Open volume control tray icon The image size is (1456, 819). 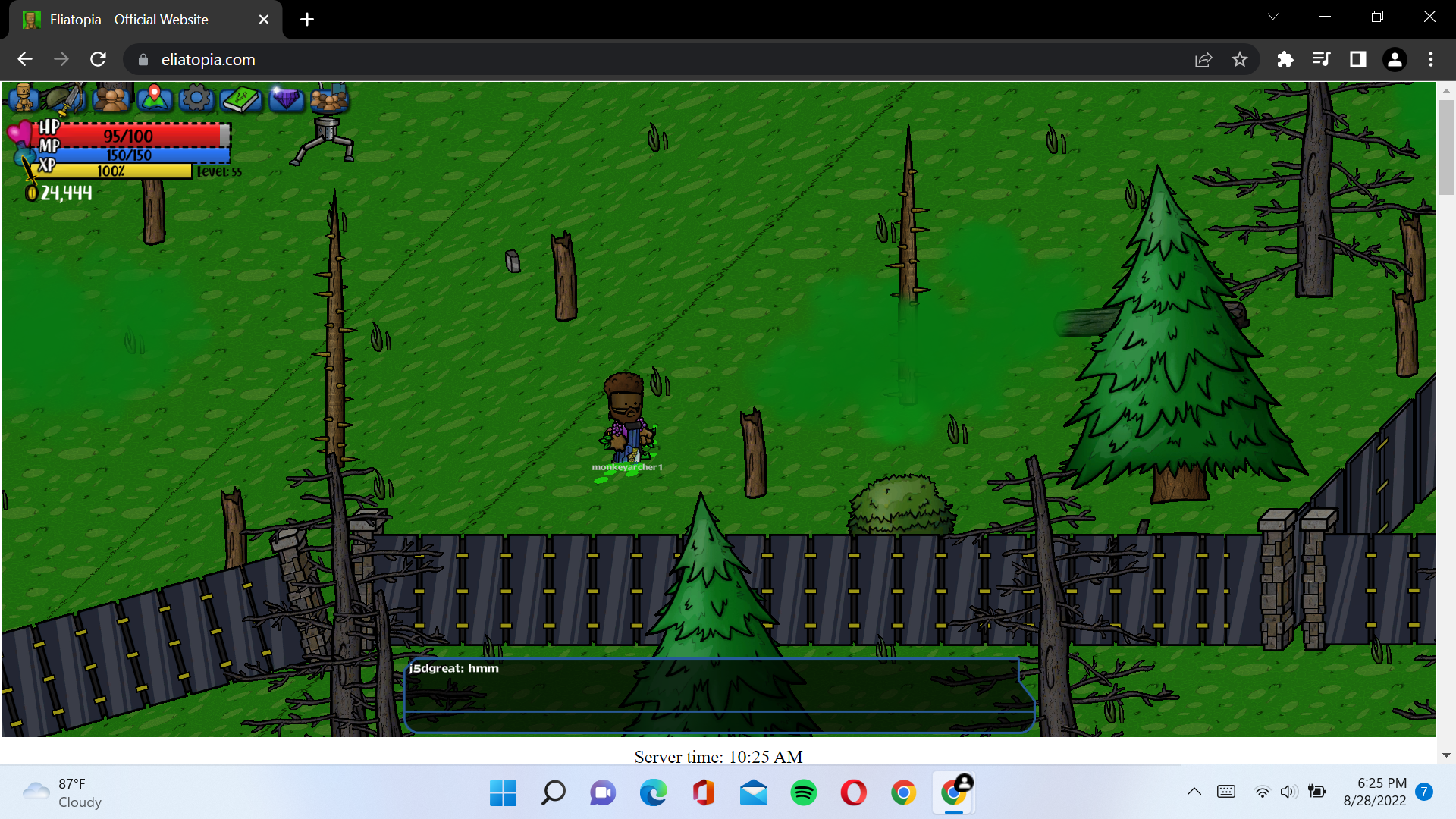[x=1288, y=792]
